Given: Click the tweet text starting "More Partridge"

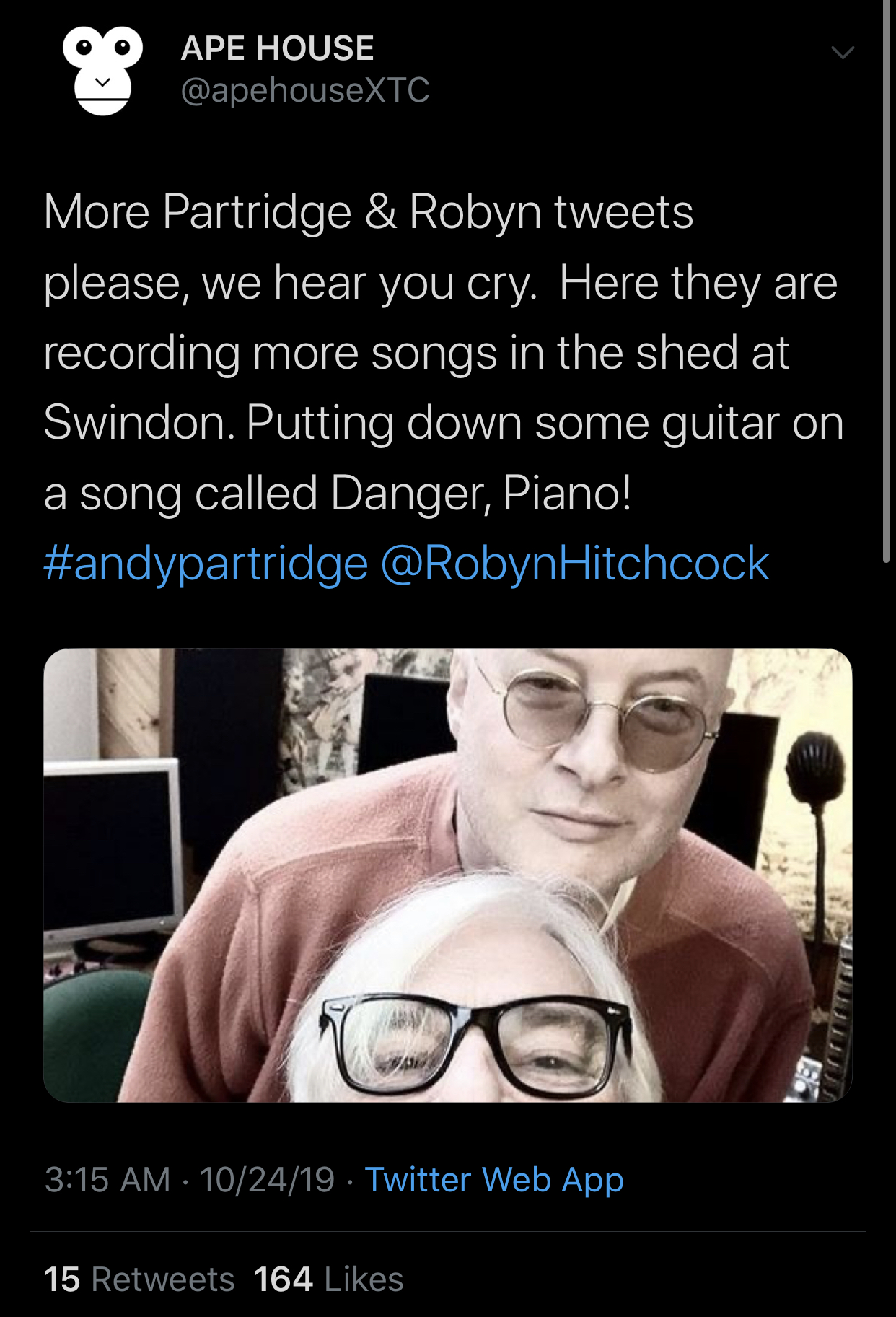Looking at the screenshot, I should (x=443, y=352).
